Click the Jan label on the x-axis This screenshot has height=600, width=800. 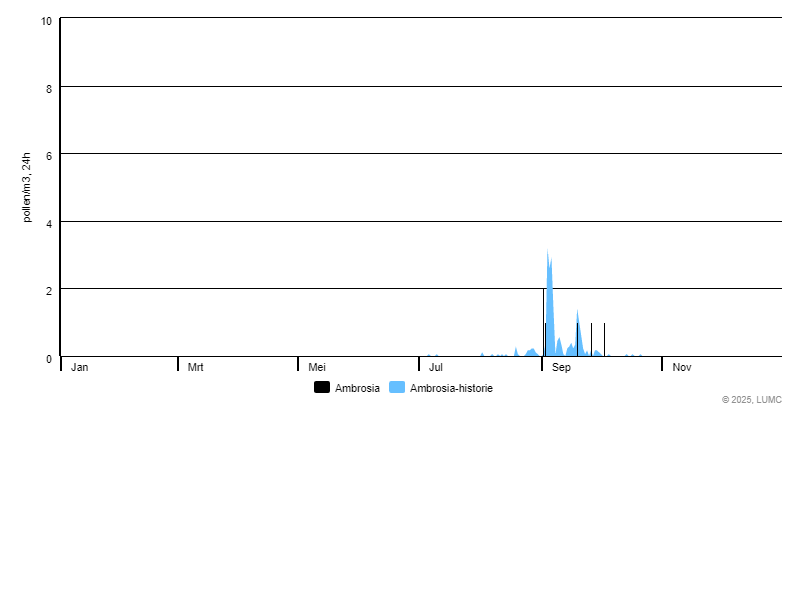click(x=80, y=367)
